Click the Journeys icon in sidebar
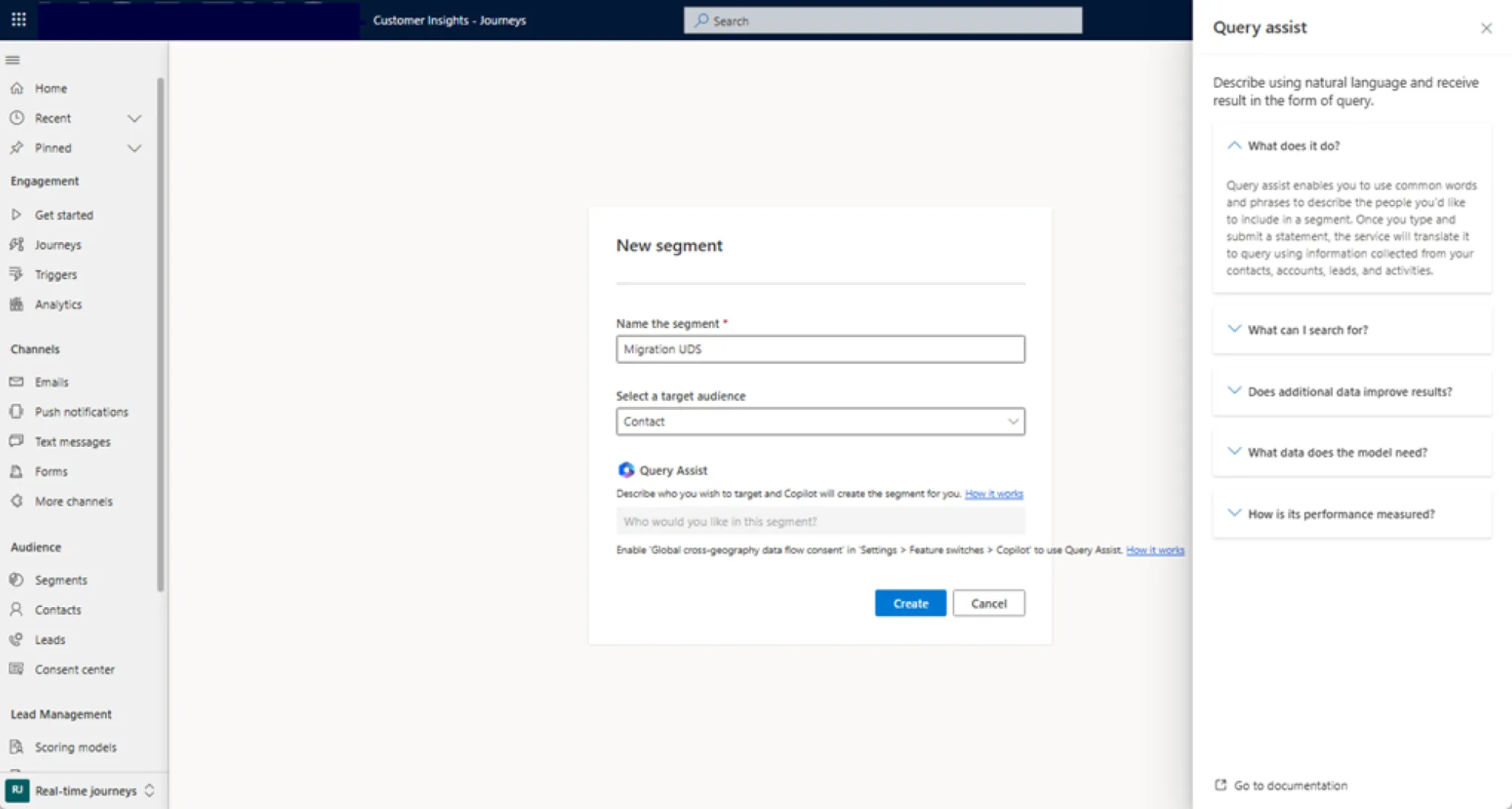Image resolution: width=1512 pixels, height=809 pixels. [x=17, y=244]
